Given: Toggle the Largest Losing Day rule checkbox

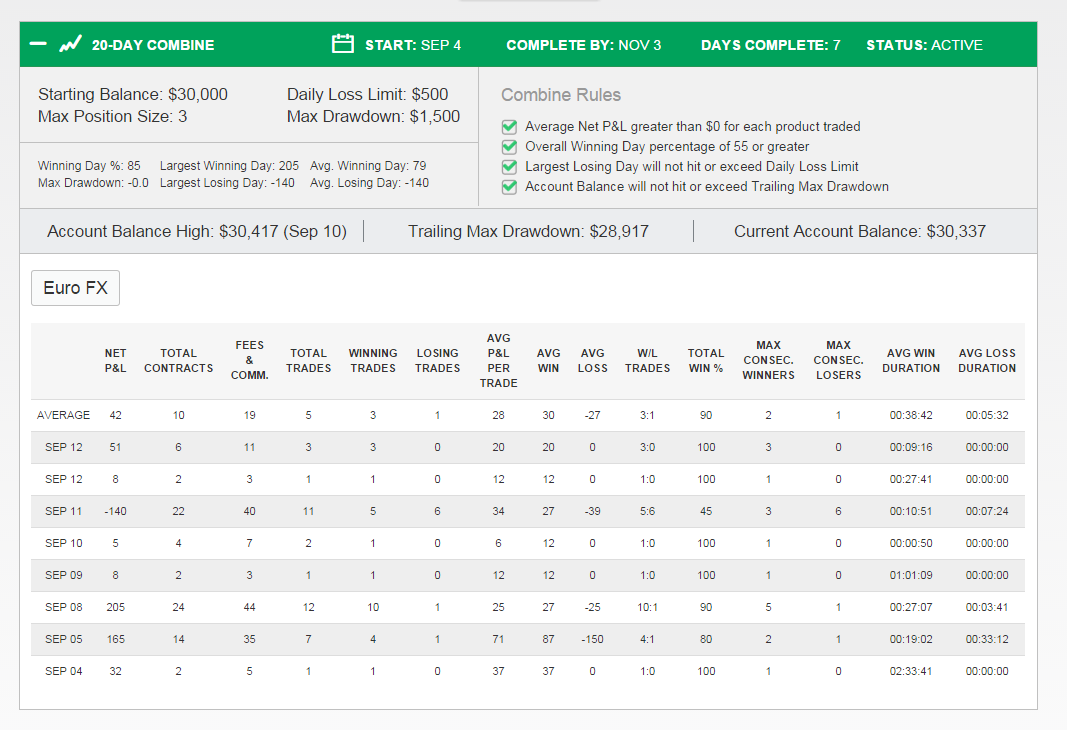Looking at the screenshot, I should click(509, 167).
